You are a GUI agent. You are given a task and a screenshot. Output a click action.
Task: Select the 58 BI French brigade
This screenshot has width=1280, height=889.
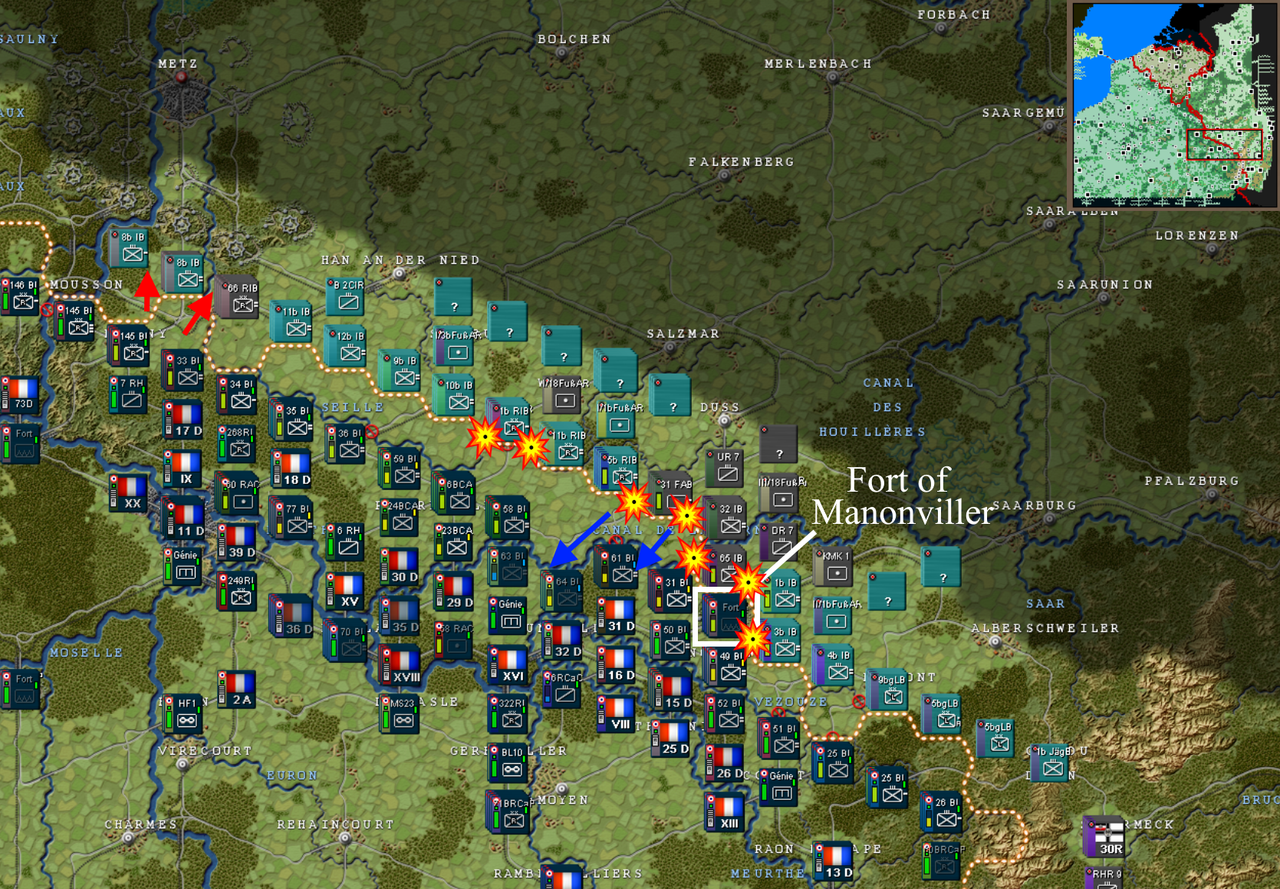(x=507, y=517)
